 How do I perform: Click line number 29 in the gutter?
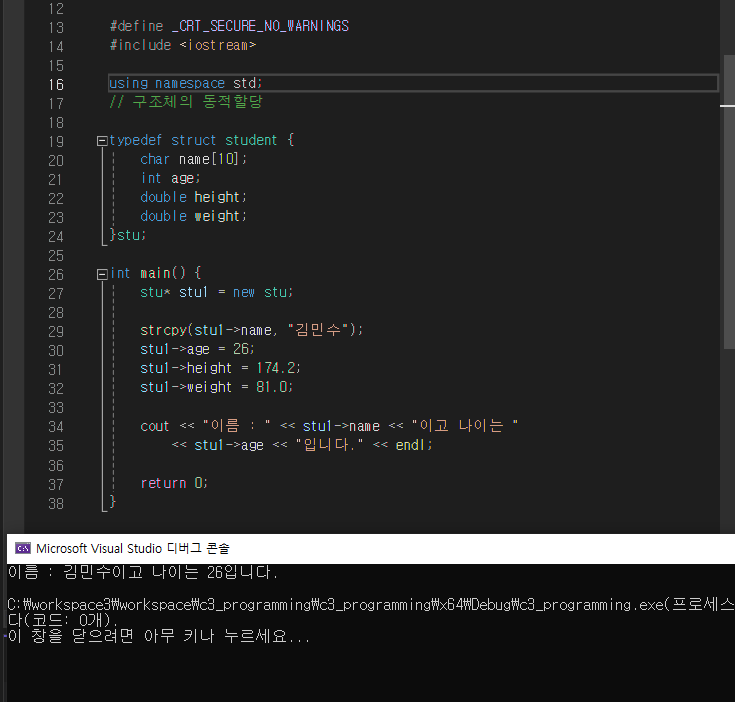[56, 332]
